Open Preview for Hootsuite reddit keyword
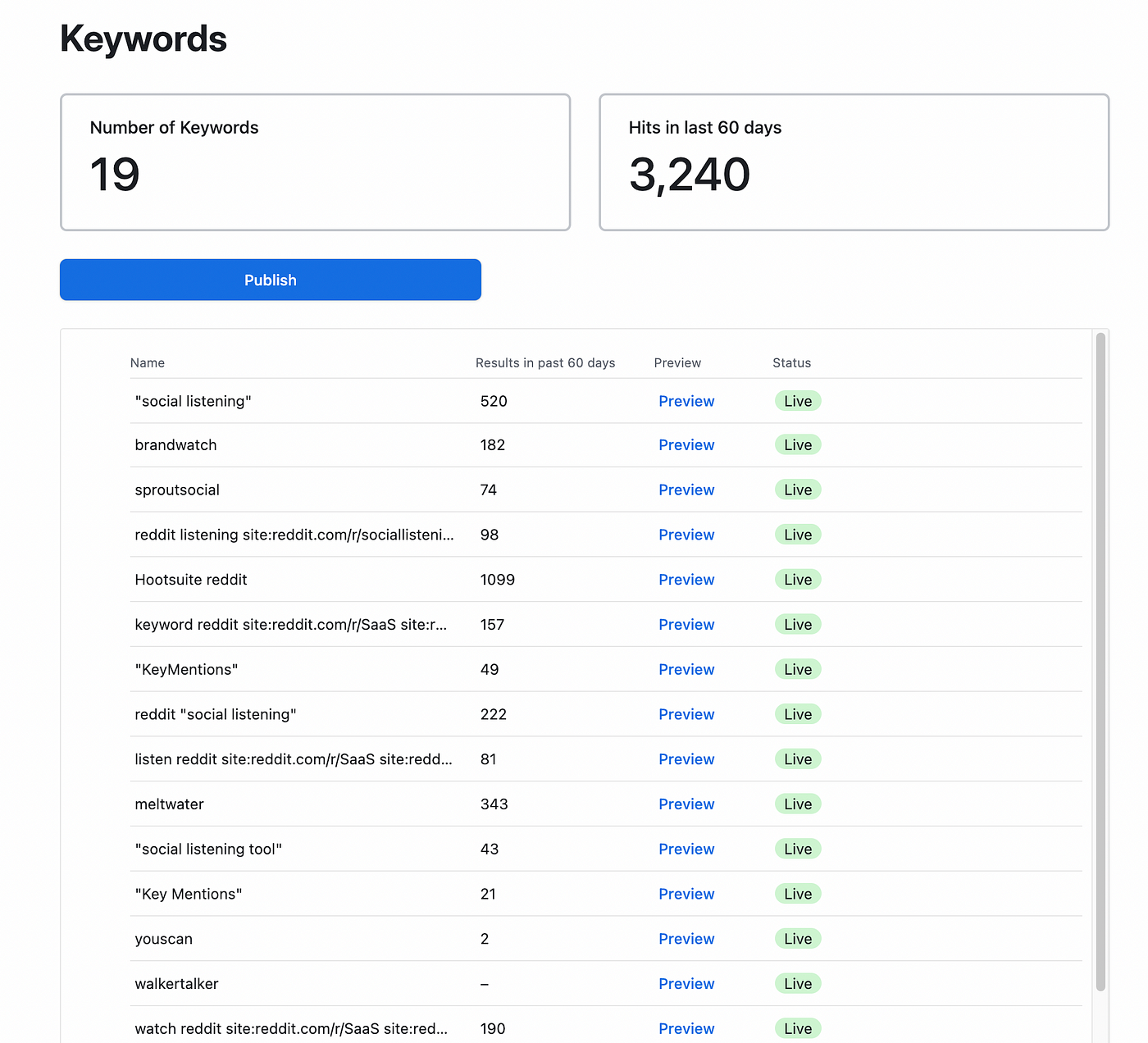1148x1043 pixels. click(x=686, y=580)
